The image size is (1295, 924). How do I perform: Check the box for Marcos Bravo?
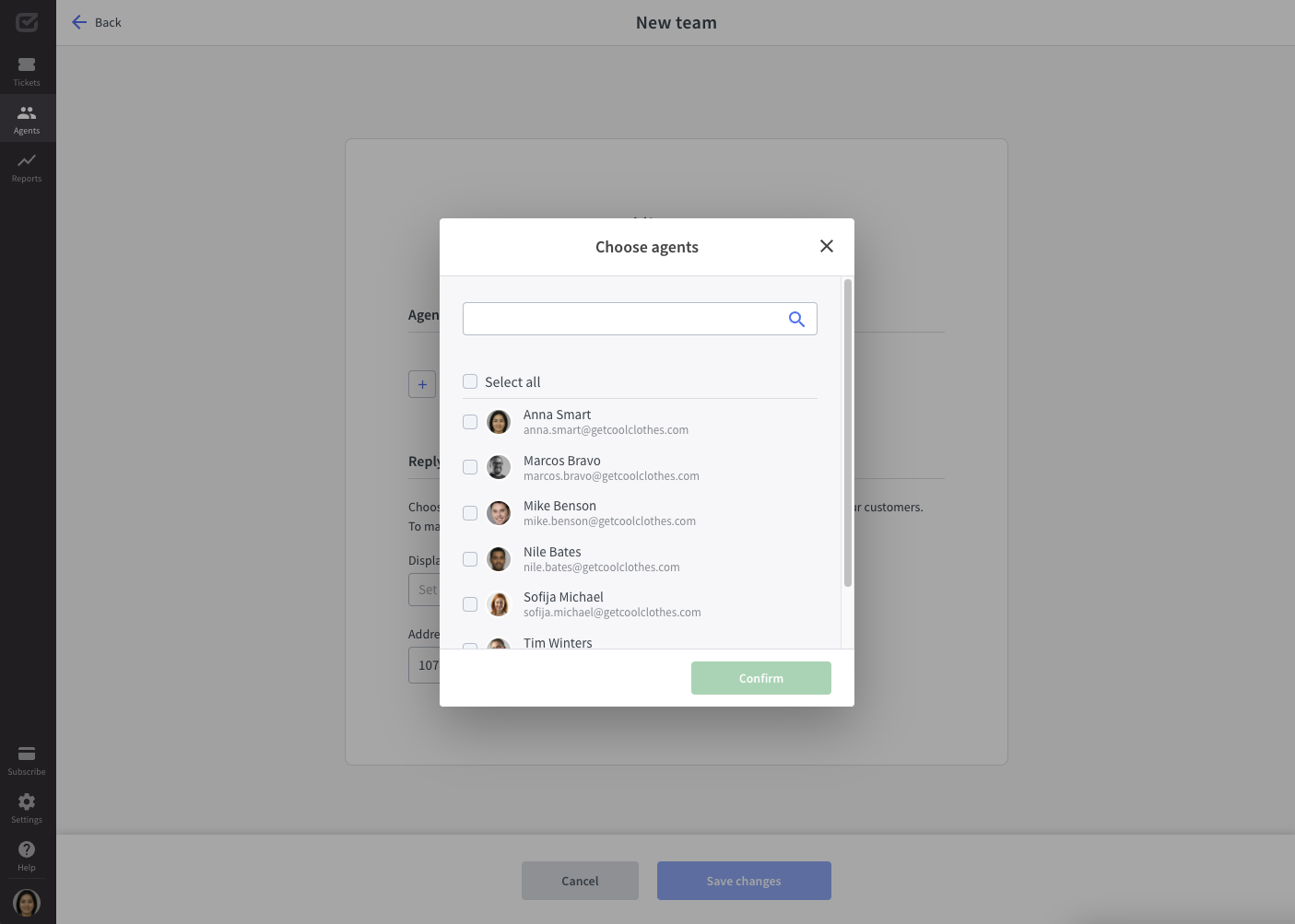pos(470,467)
